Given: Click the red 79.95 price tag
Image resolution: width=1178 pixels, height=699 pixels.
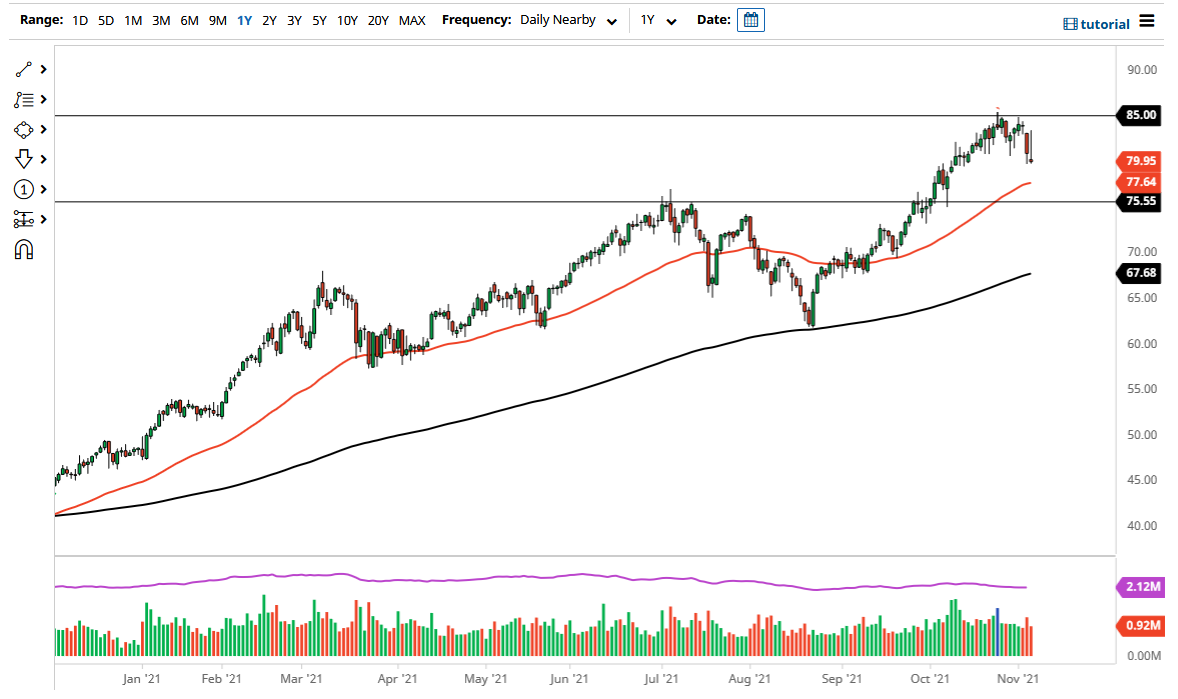Looking at the screenshot, I should pyautogui.click(x=1140, y=160).
